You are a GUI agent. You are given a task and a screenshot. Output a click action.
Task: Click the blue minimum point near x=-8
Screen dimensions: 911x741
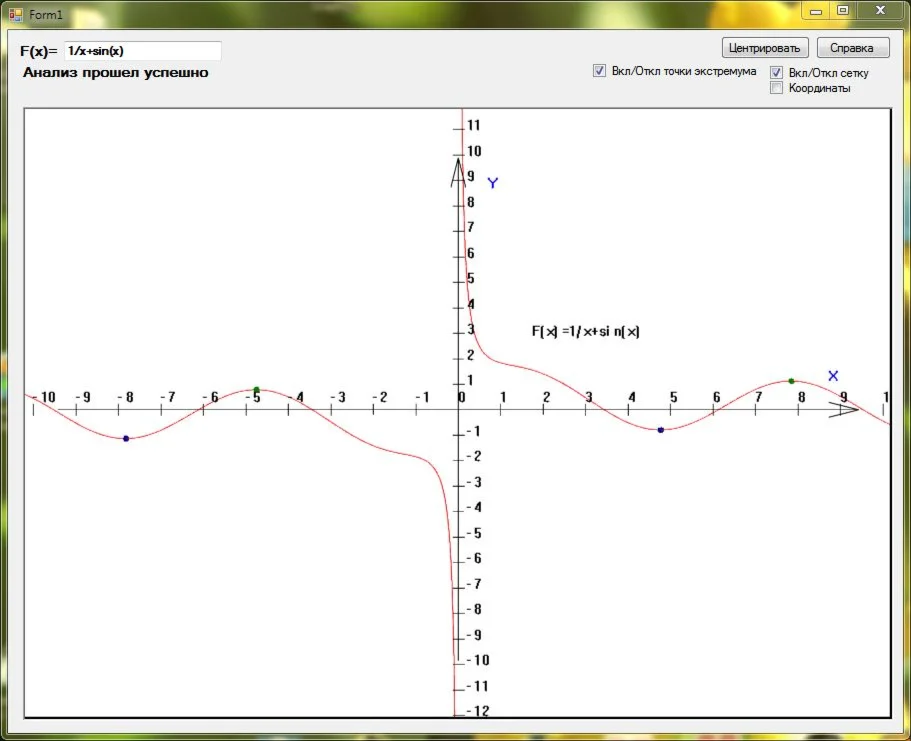tap(126, 438)
